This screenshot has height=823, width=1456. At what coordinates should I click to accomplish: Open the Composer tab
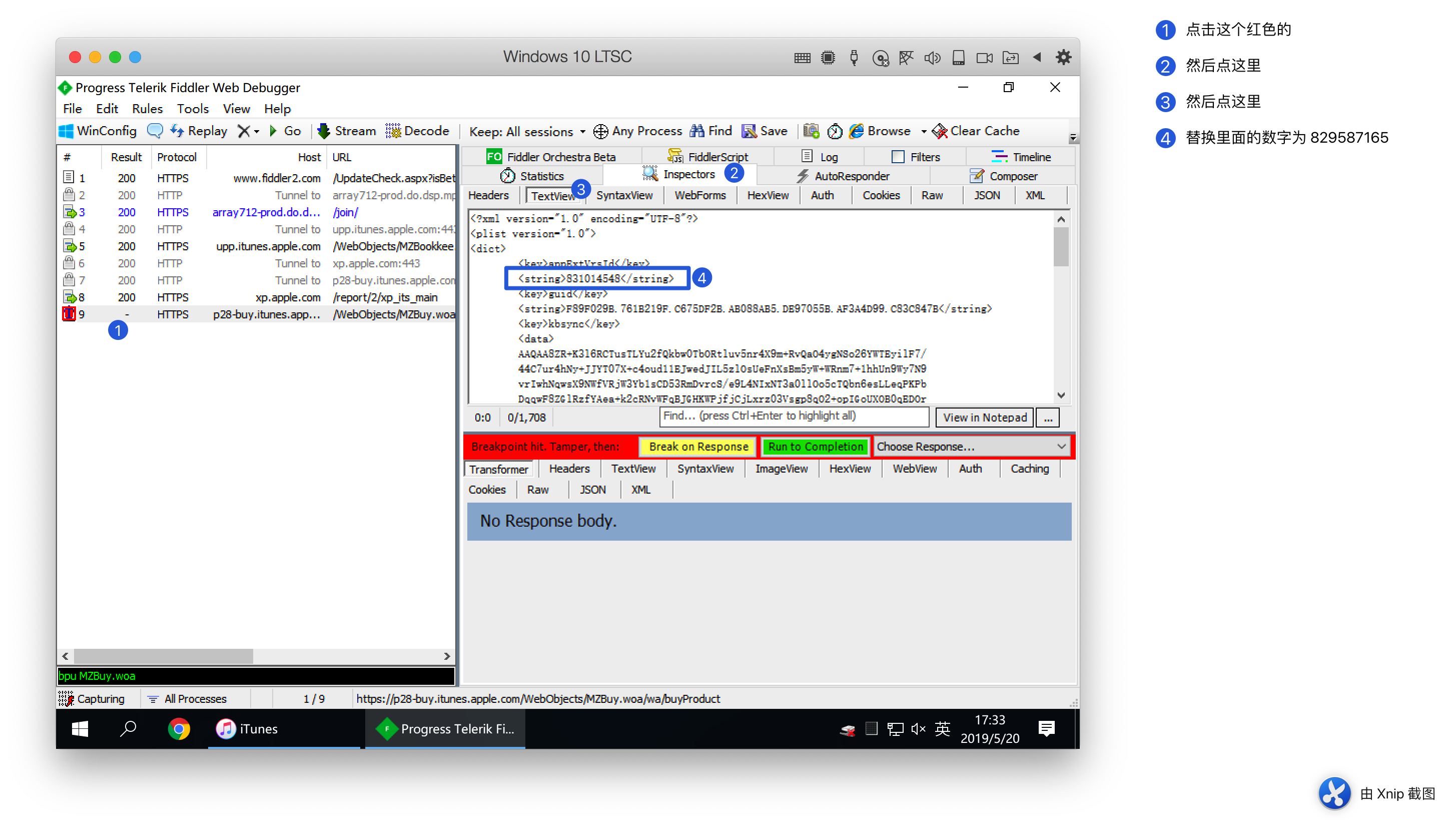pos(1003,176)
